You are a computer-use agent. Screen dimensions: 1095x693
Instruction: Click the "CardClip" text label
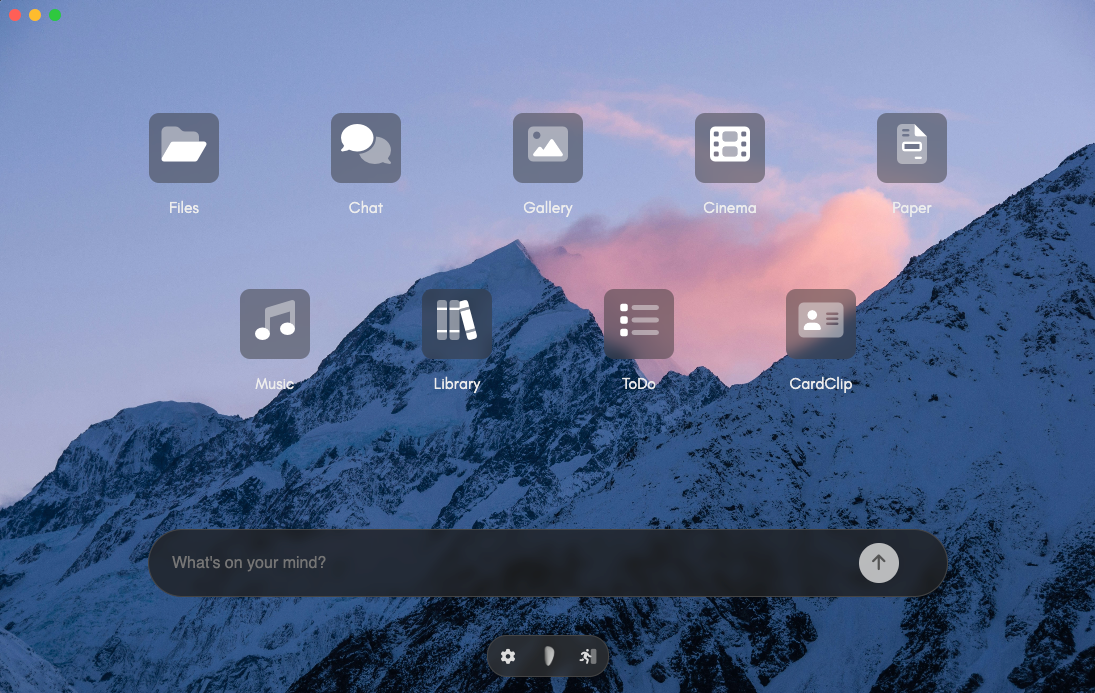[821, 384]
